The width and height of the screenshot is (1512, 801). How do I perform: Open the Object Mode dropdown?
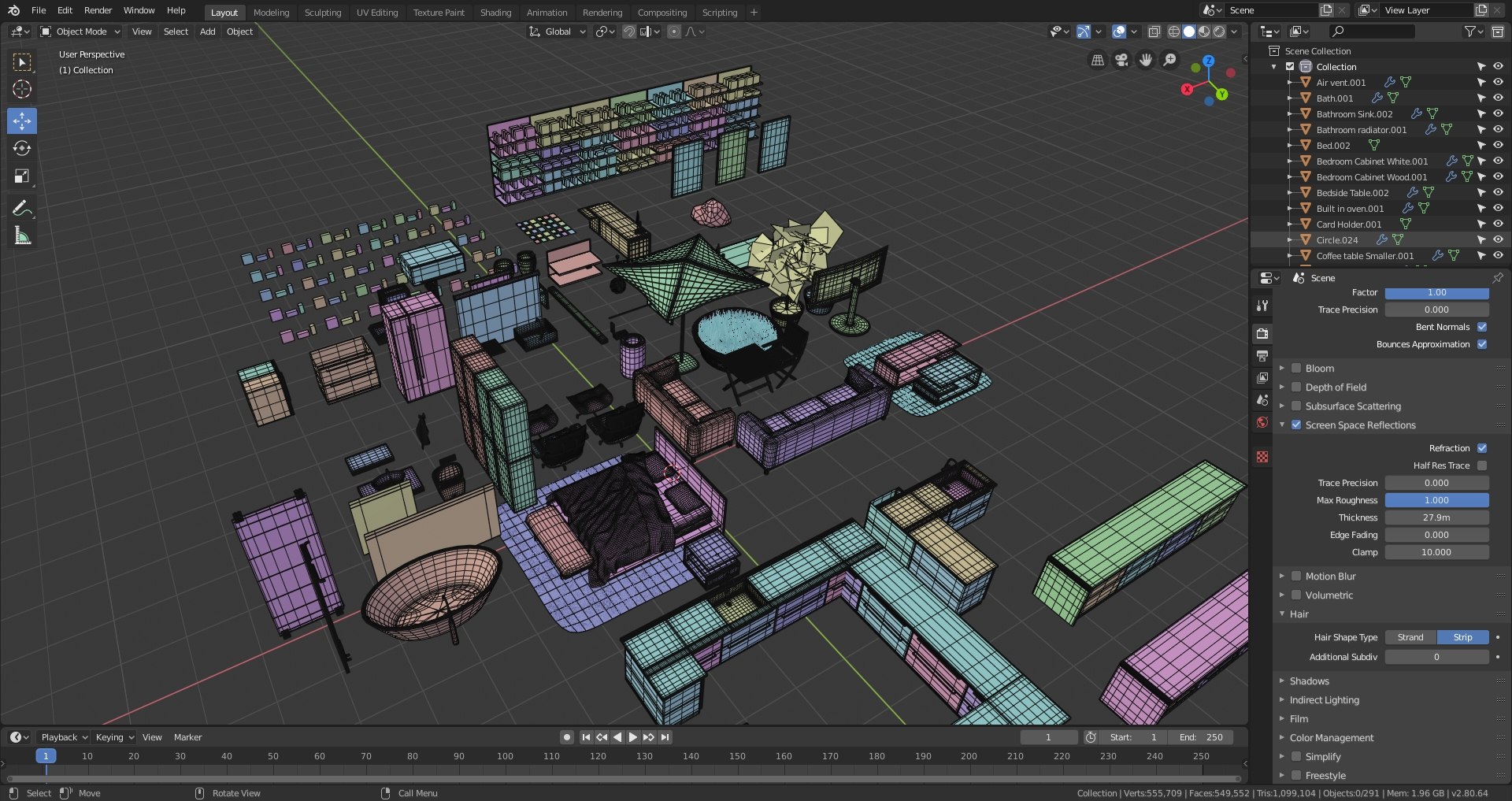pyautogui.click(x=80, y=32)
